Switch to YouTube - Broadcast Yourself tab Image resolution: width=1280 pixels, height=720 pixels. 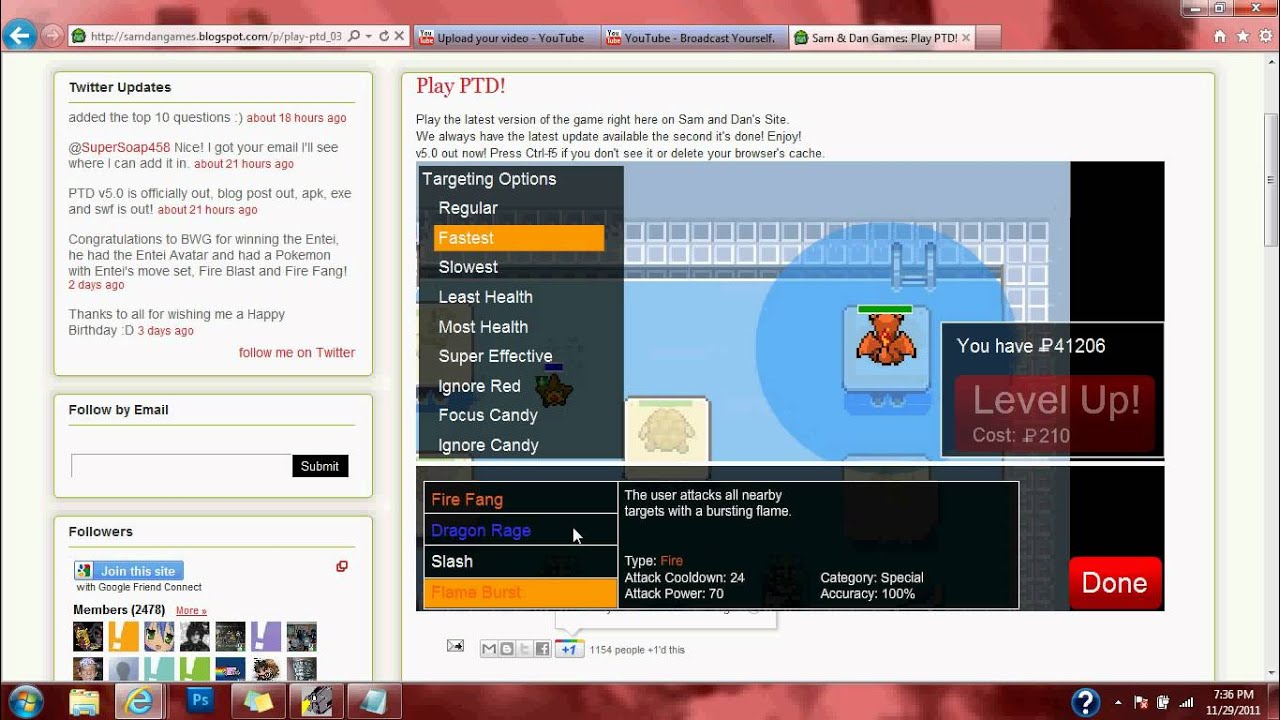693,38
